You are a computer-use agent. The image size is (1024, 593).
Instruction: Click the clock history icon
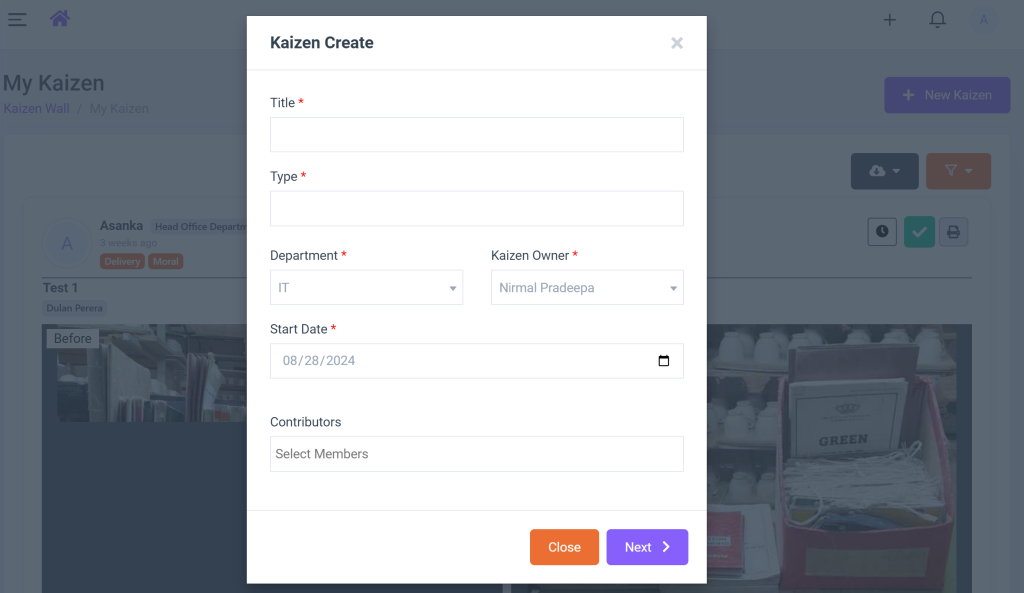881,231
